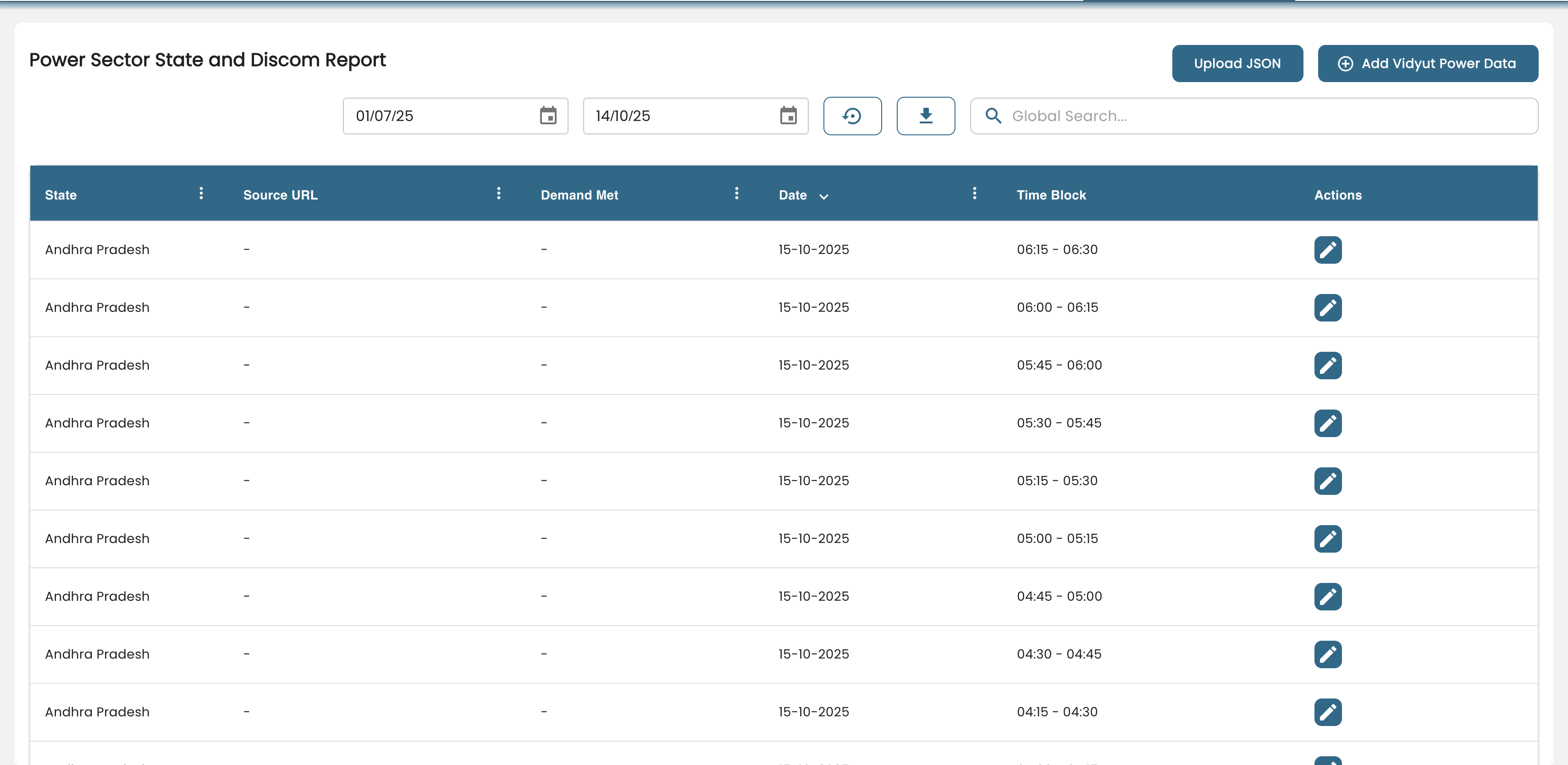Open Date column options menu
This screenshot has height=765, width=1568.
[975, 193]
